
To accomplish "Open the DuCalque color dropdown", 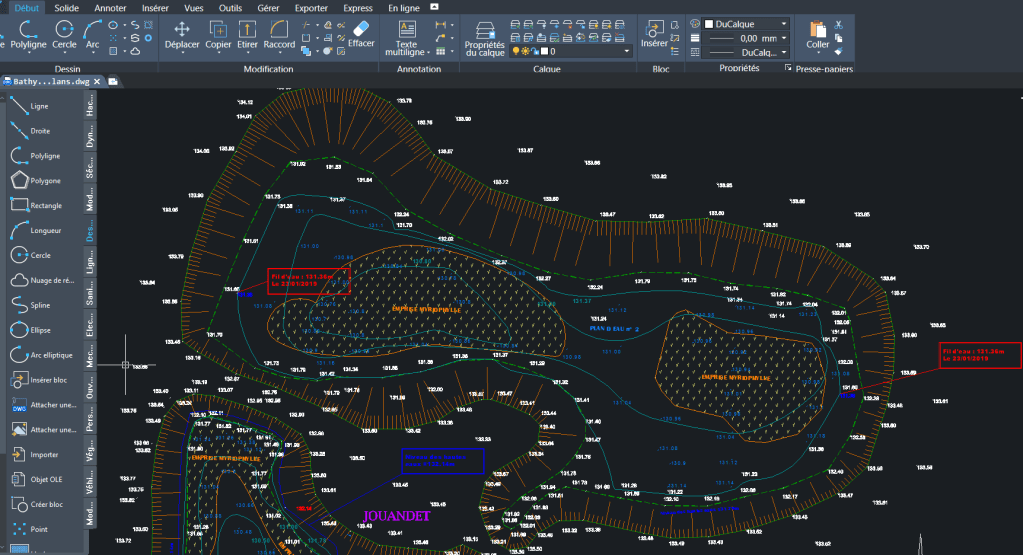I will [x=784, y=23].
